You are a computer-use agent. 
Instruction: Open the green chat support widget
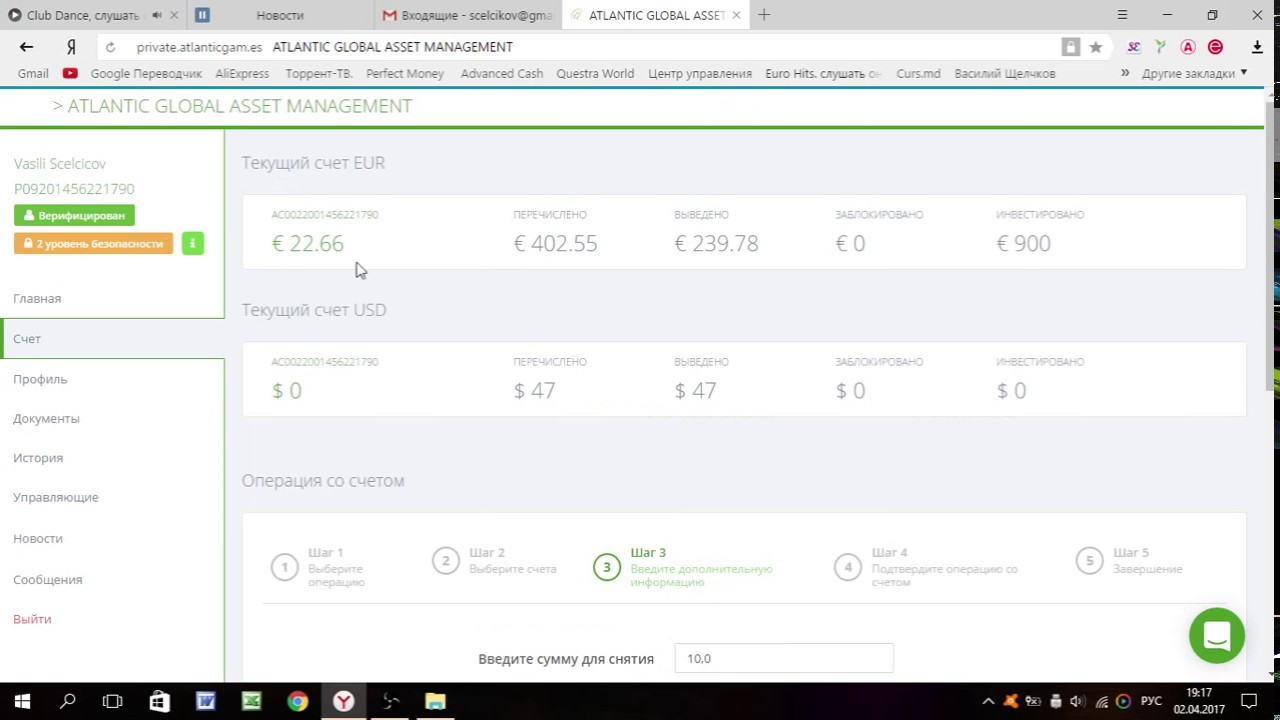coord(1217,635)
